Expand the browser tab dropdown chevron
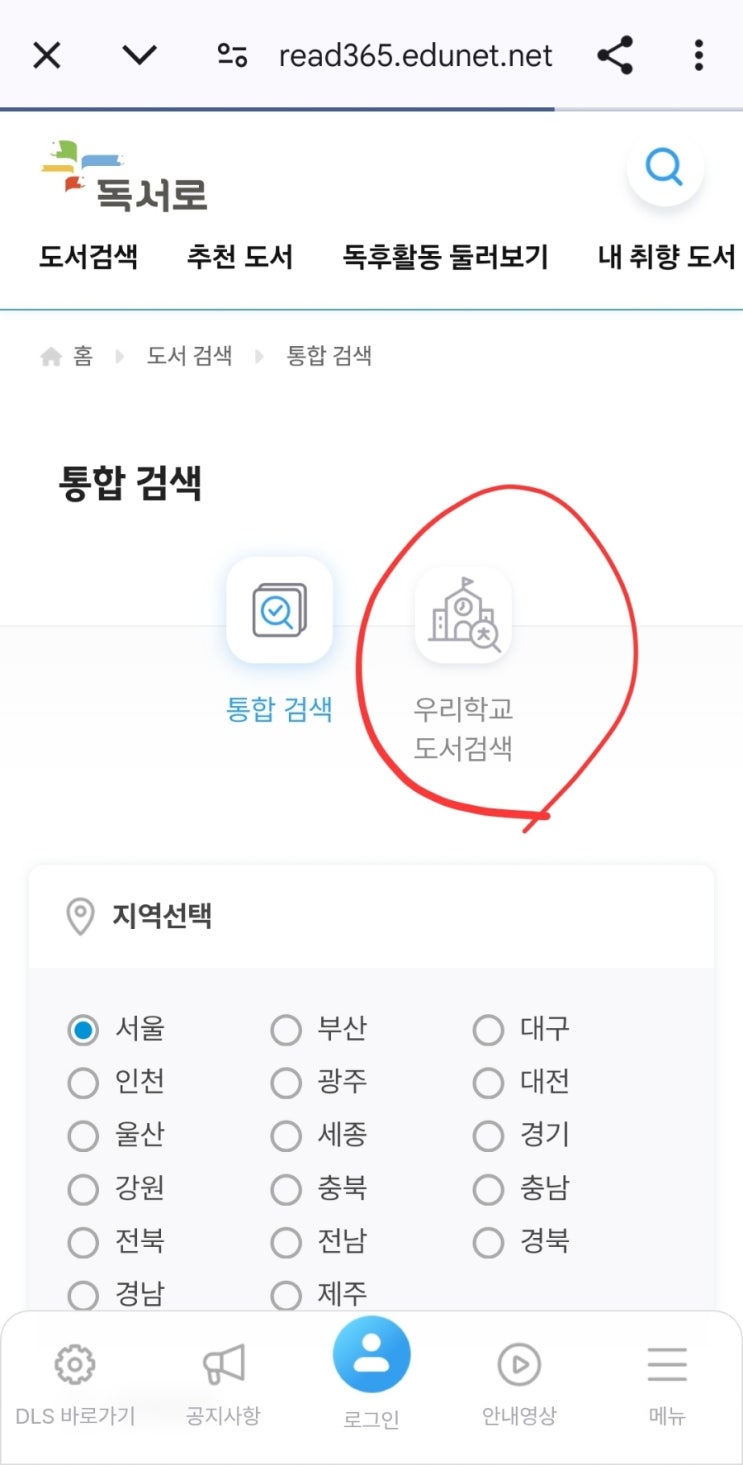Viewport: 743px width, 1465px height. (x=139, y=55)
